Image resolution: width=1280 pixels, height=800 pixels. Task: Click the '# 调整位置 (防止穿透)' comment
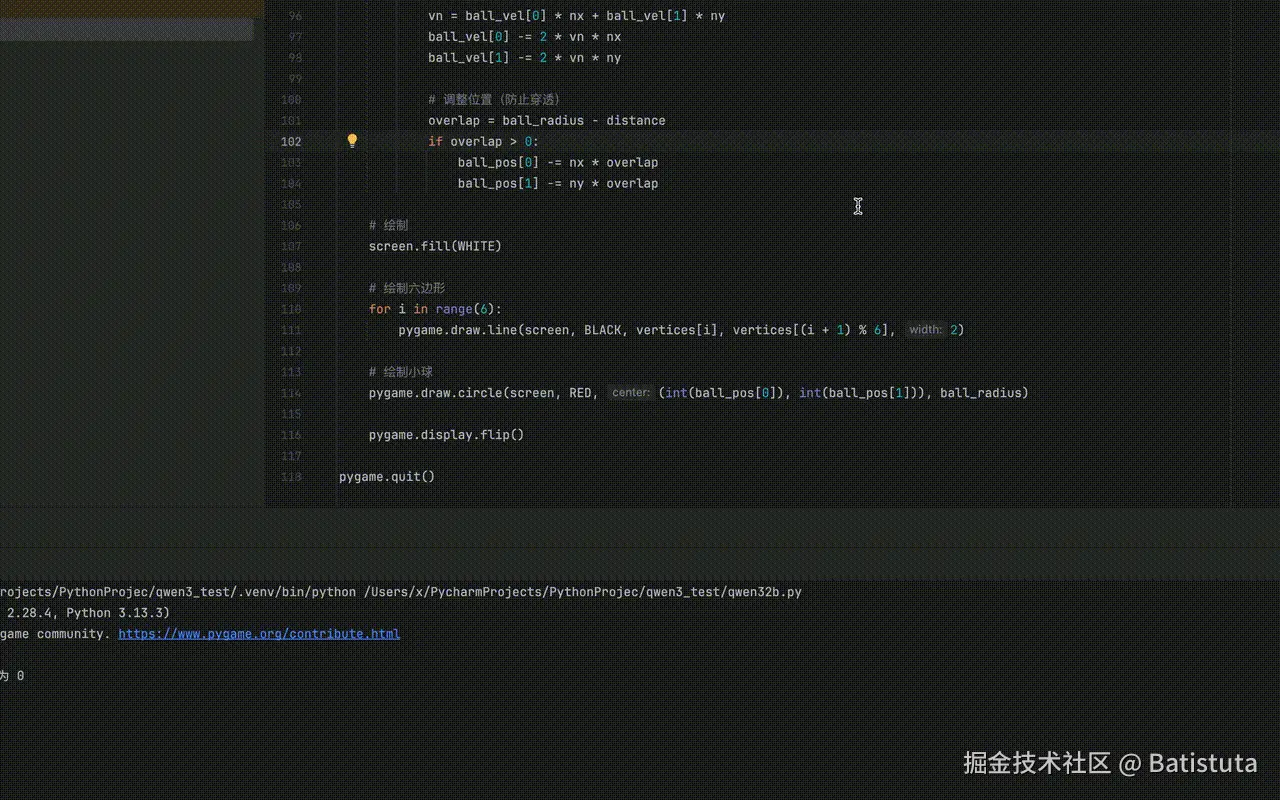pos(494,100)
